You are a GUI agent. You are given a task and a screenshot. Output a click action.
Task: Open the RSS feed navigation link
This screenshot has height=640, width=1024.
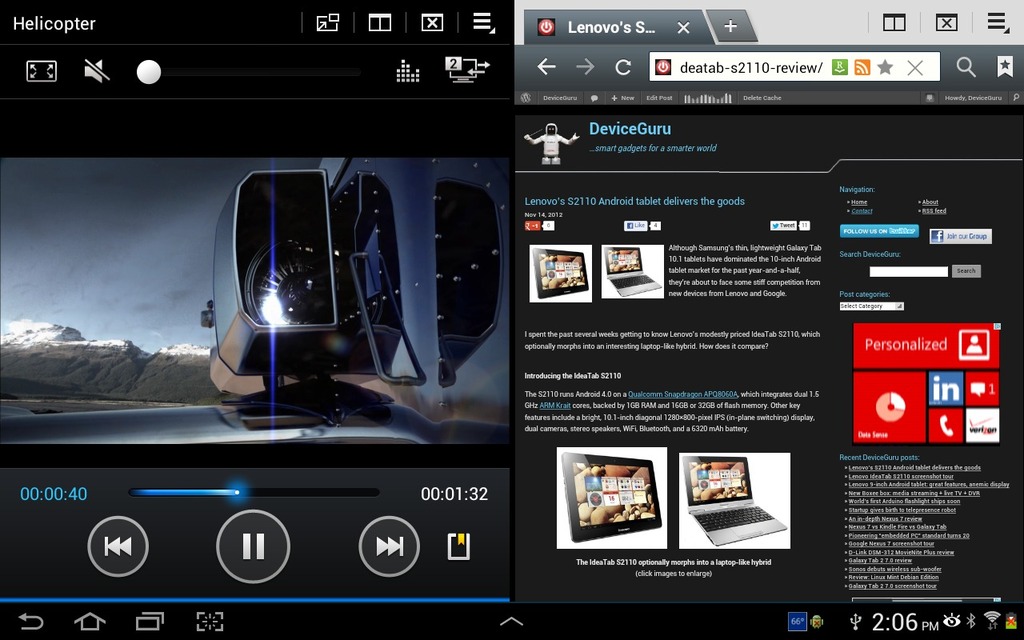tap(934, 211)
